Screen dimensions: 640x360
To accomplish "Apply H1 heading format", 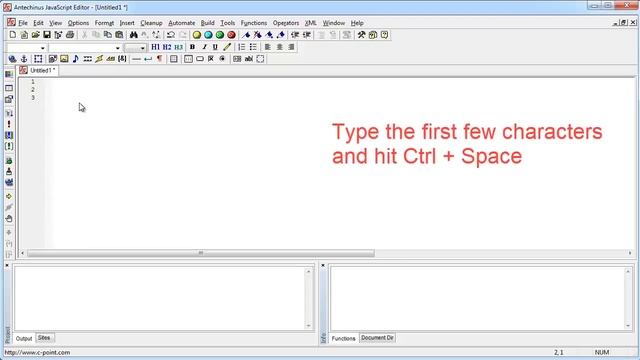I will (155, 47).
